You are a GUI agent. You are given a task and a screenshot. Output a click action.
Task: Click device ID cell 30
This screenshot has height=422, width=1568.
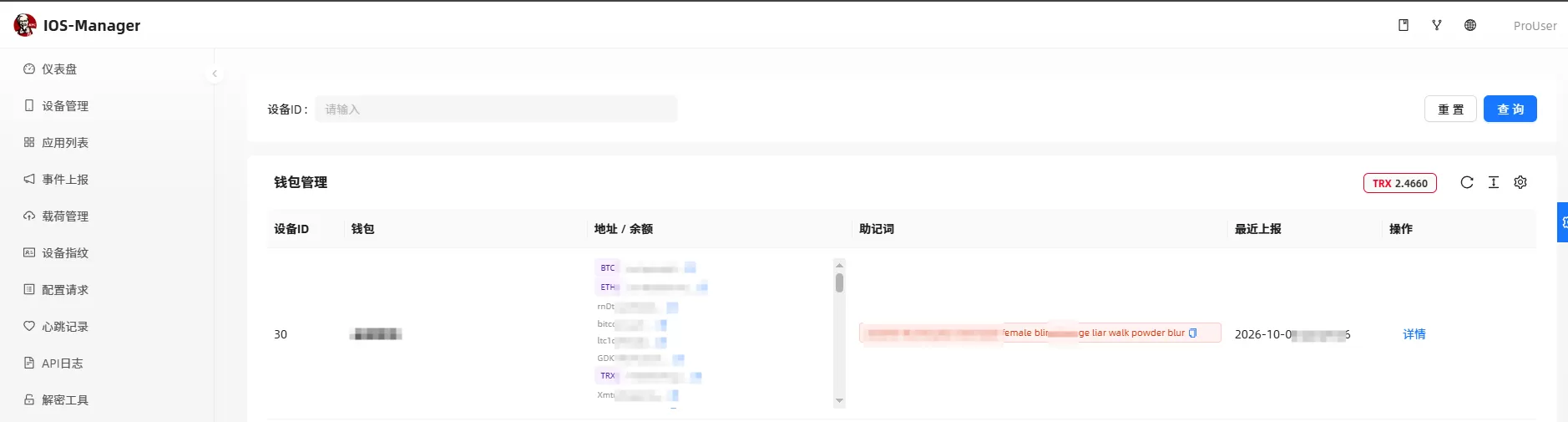pyautogui.click(x=281, y=334)
